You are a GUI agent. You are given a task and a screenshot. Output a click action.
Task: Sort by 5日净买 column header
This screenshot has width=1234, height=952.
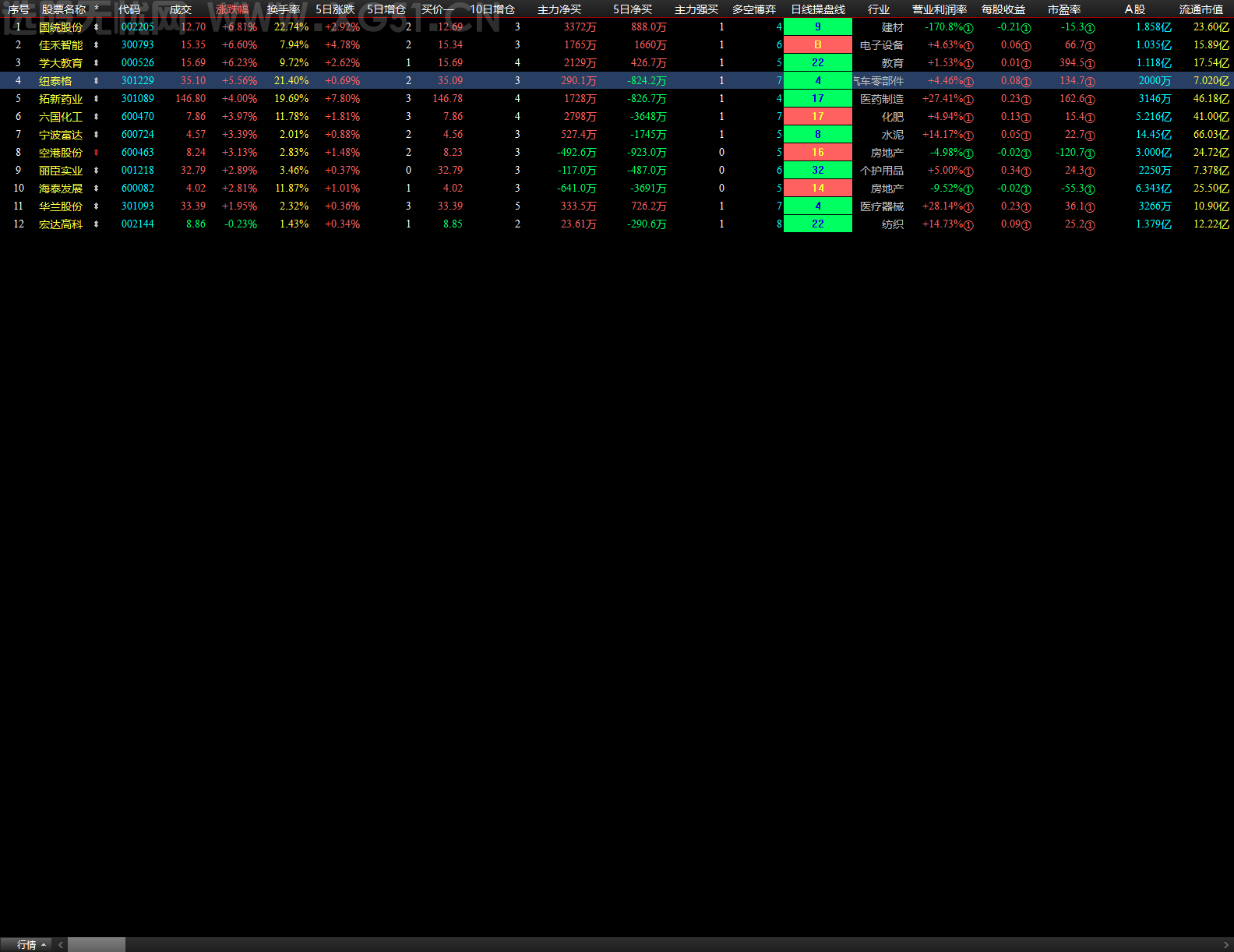coord(633,9)
